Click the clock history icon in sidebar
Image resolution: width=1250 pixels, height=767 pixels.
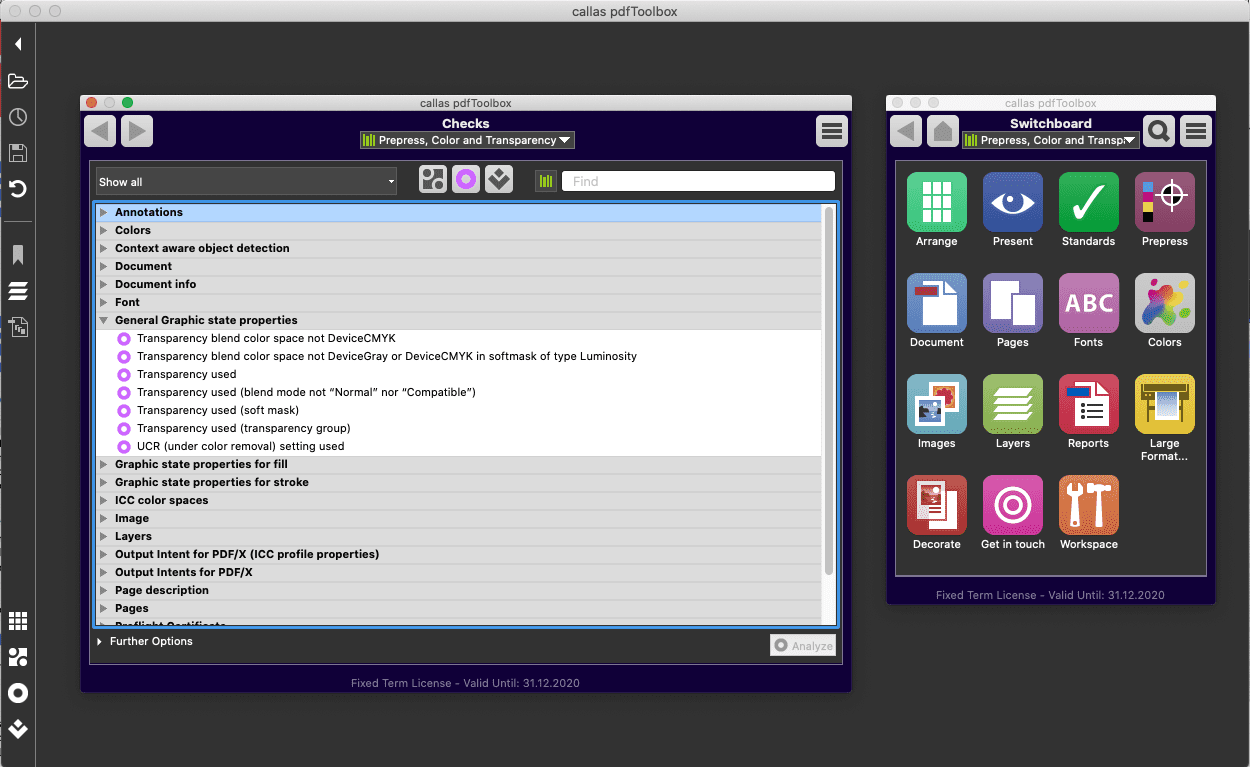coord(17,117)
